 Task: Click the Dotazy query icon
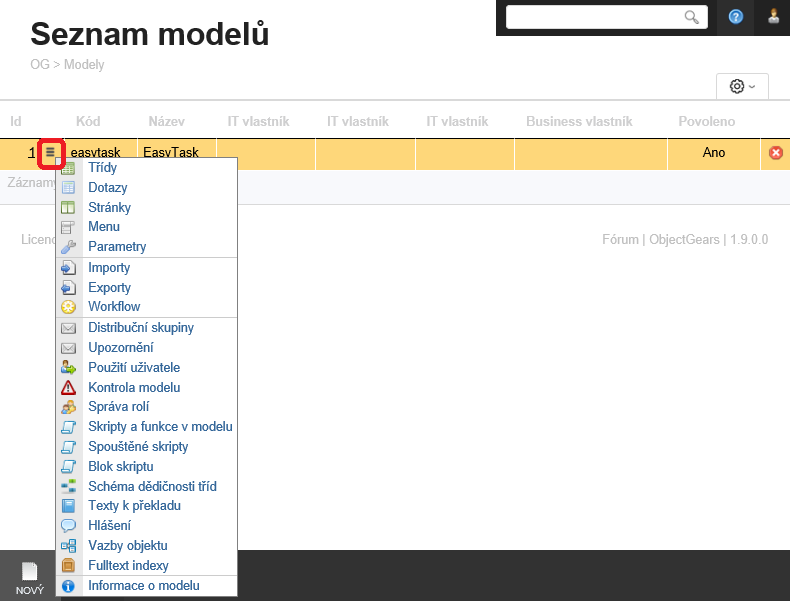68,187
